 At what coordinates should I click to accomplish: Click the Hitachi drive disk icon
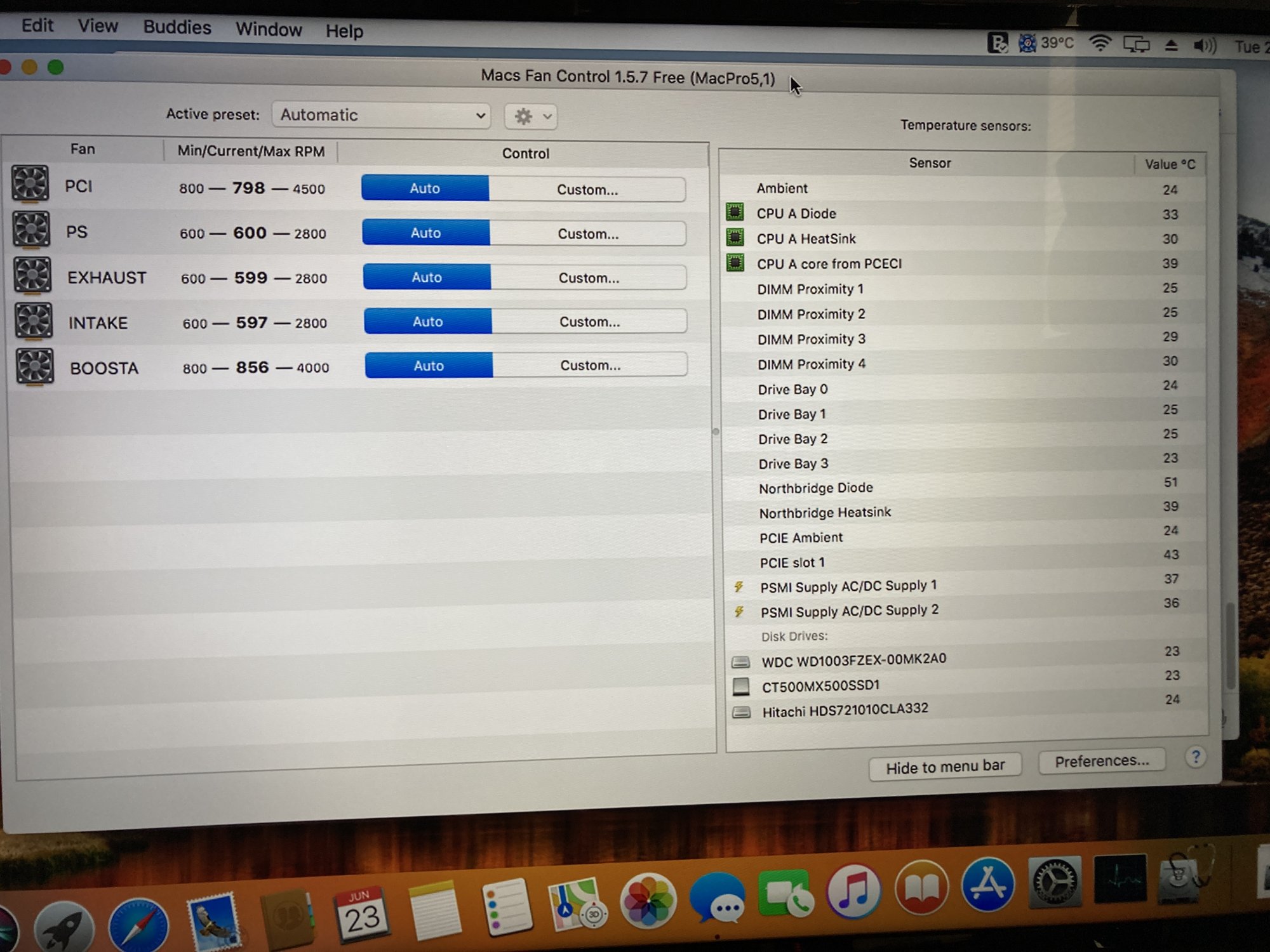click(741, 711)
